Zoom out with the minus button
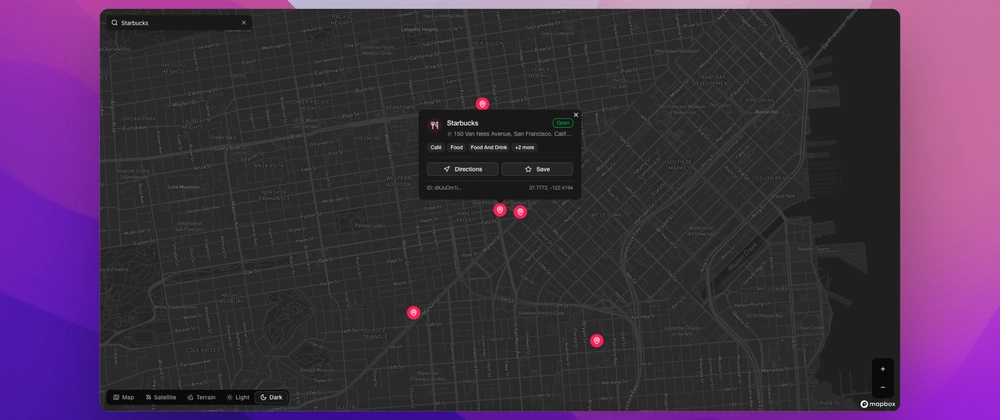 [883, 387]
